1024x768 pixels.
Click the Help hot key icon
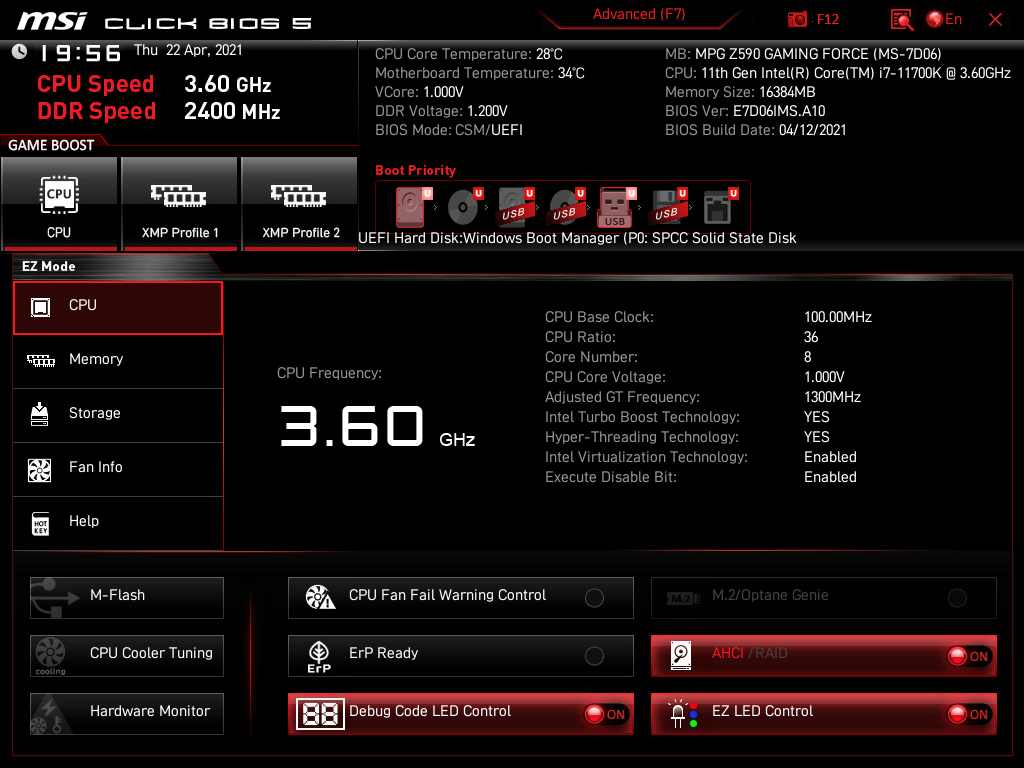pyautogui.click(x=40, y=524)
